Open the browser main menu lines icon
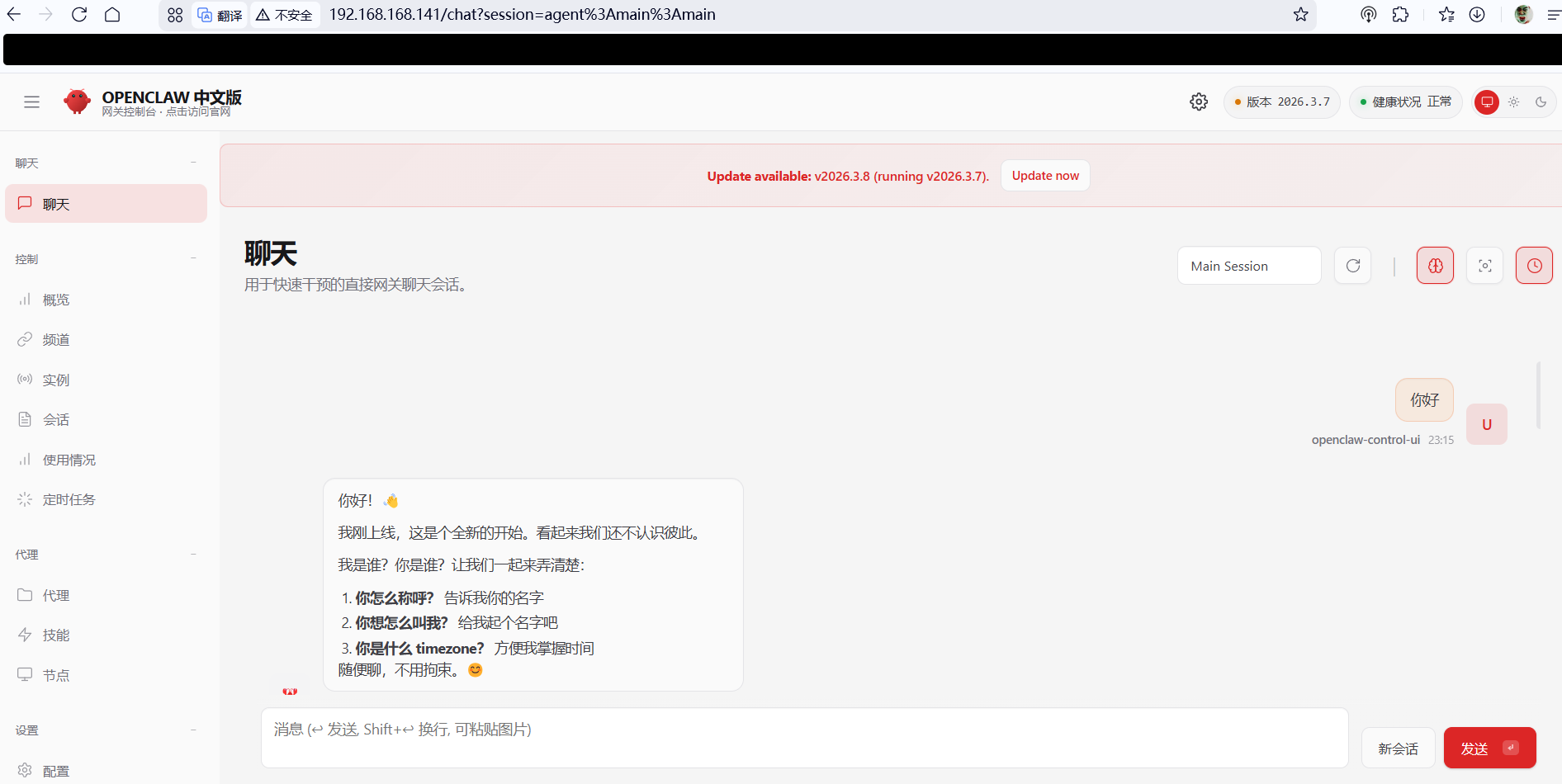Image resolution: width=1562 pixels, height=784 pixels. pos(1553,15)
